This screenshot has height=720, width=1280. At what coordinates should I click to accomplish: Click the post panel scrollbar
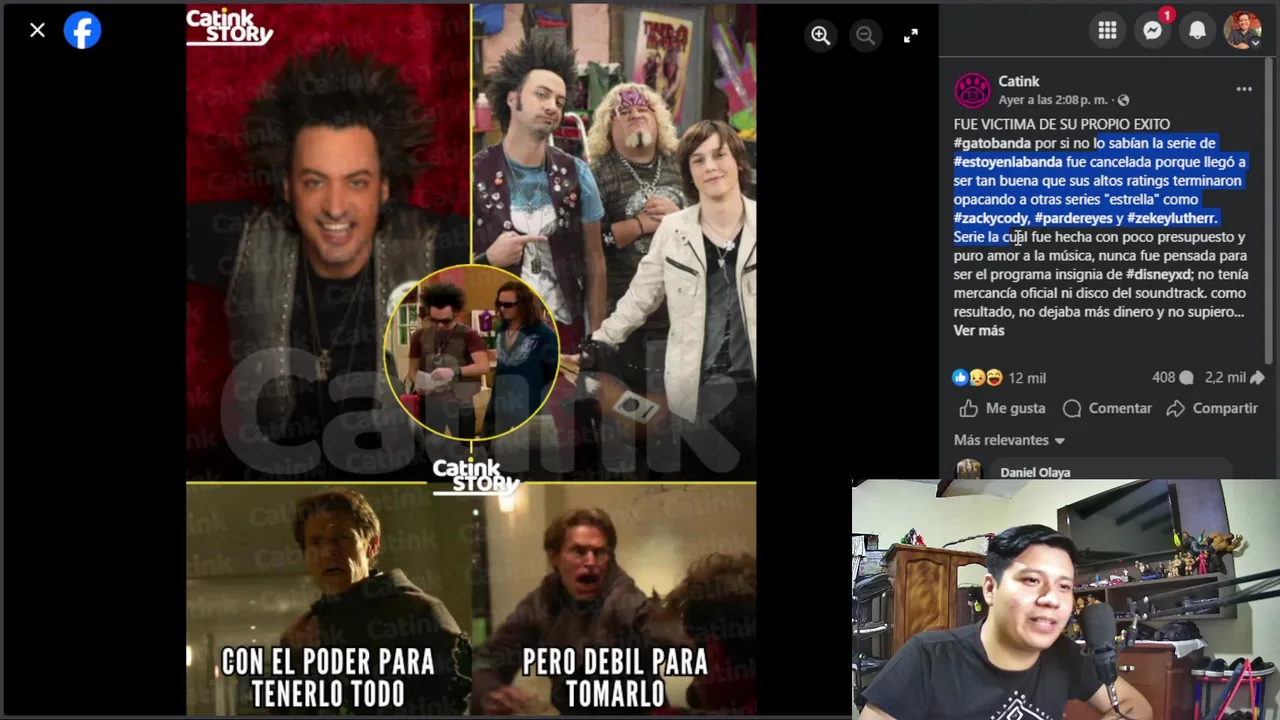(x=1270, y=210)
